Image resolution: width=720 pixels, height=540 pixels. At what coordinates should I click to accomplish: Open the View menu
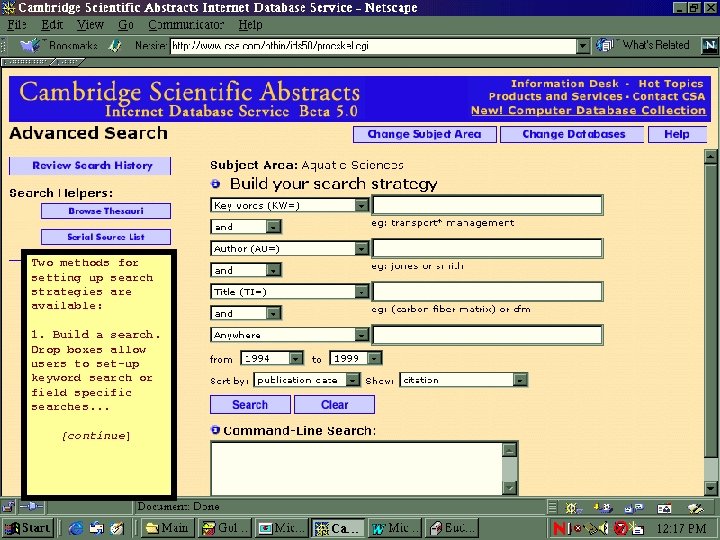(x=90, y=24)
